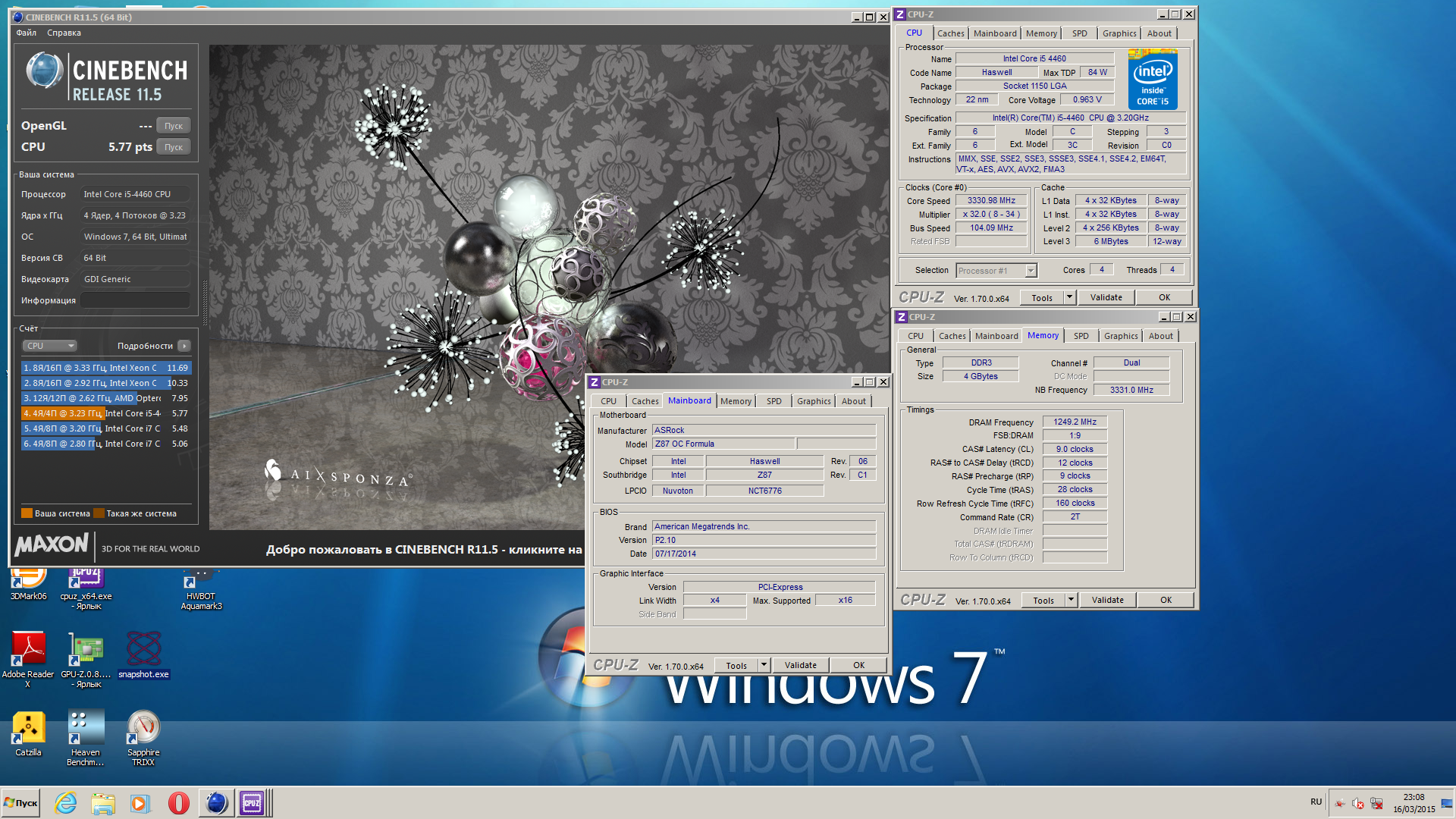The width and height of the screenshot is (1456, 819).
Task: Click Validate in the Memory CPU-Z window
Action: [x=1108, y=600]
